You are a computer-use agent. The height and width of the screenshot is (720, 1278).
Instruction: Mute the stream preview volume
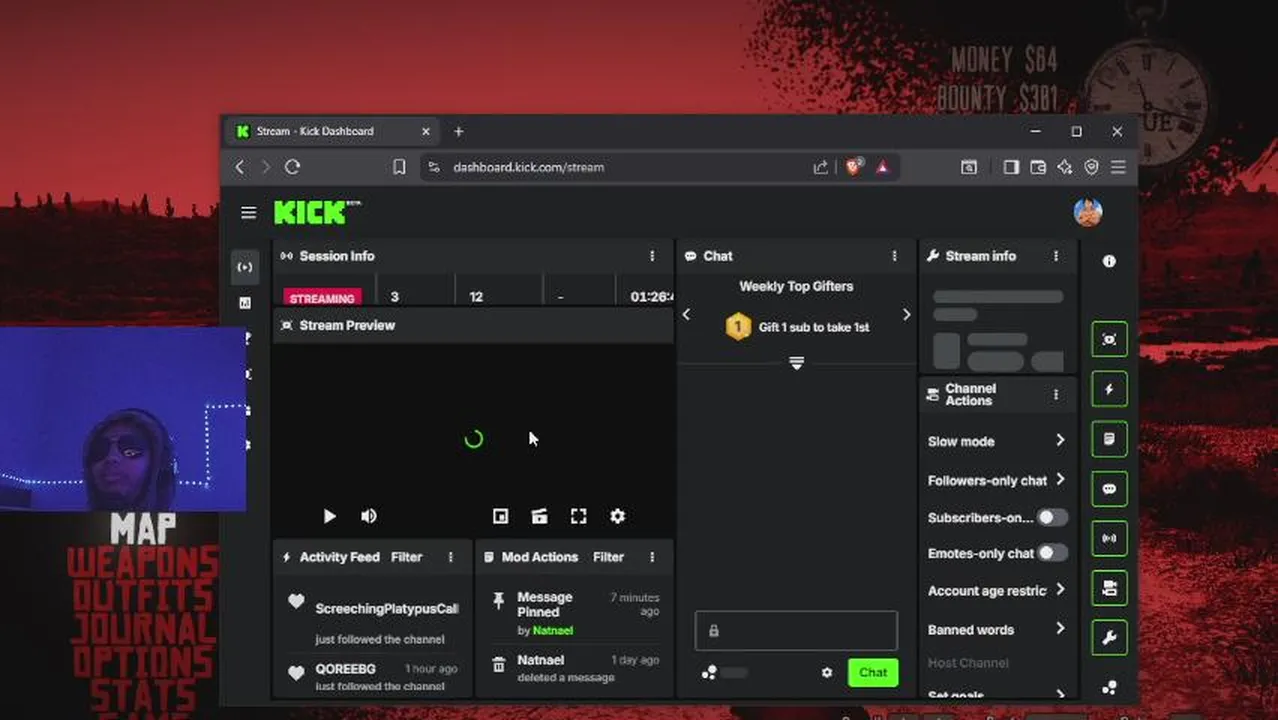click(x=368, y=516)
